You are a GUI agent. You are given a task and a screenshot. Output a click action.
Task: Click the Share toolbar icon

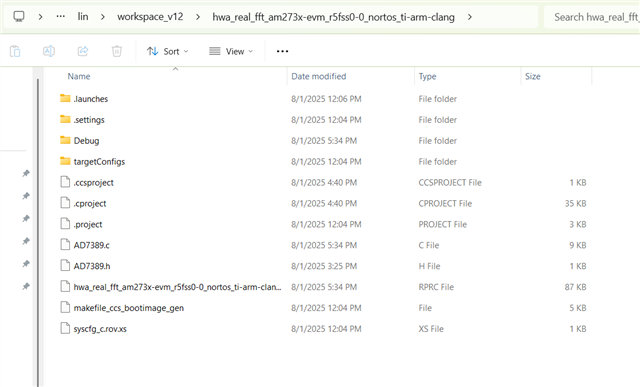tap(83, 51)
